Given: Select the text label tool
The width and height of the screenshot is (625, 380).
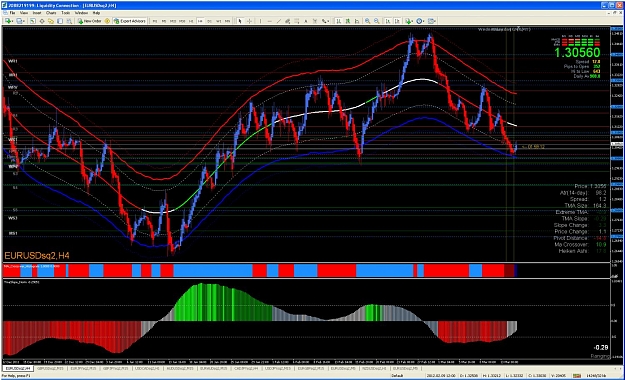Looking at the screenshot, I should coord(315,21).
